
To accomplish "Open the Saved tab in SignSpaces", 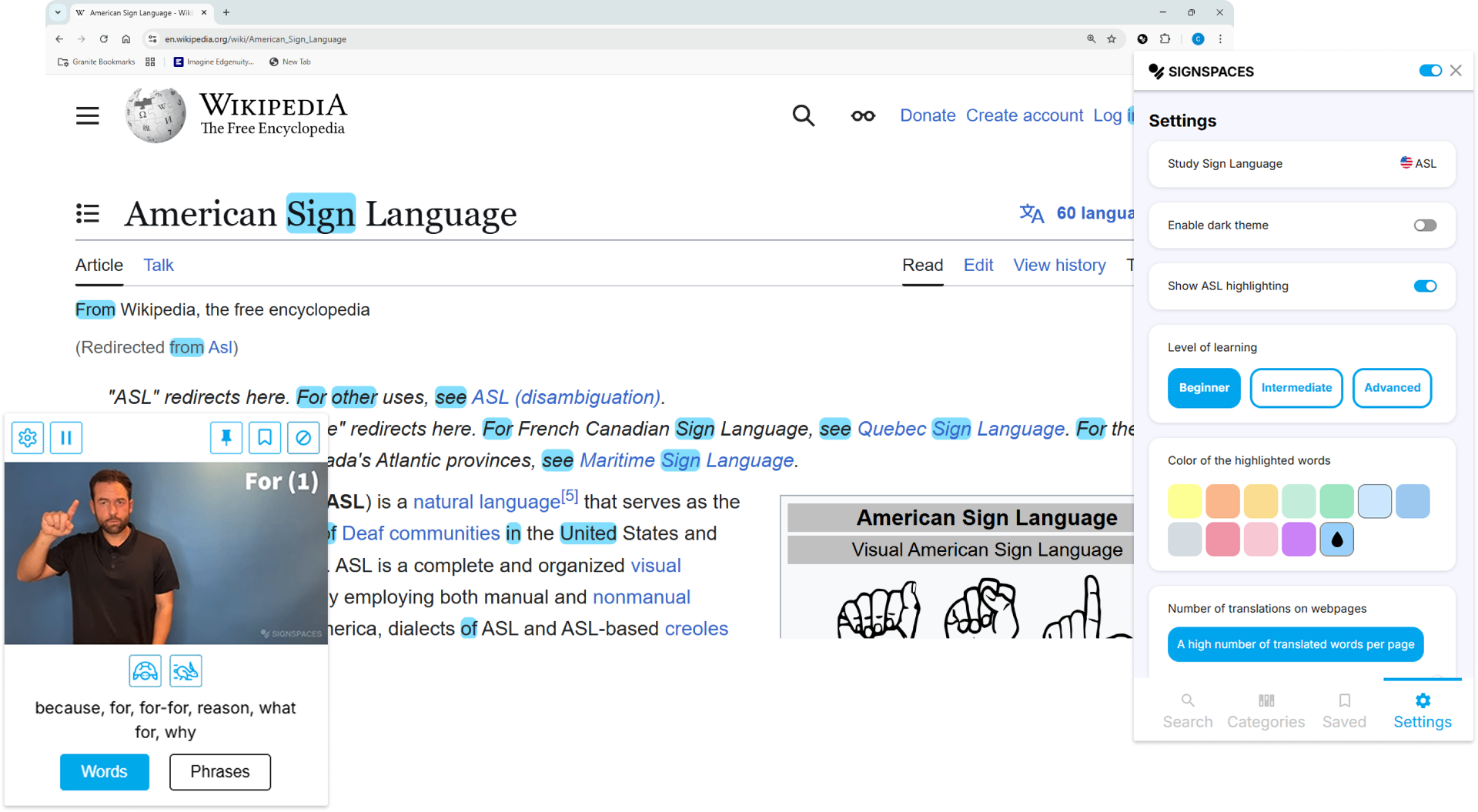I will click(1344, 710).
